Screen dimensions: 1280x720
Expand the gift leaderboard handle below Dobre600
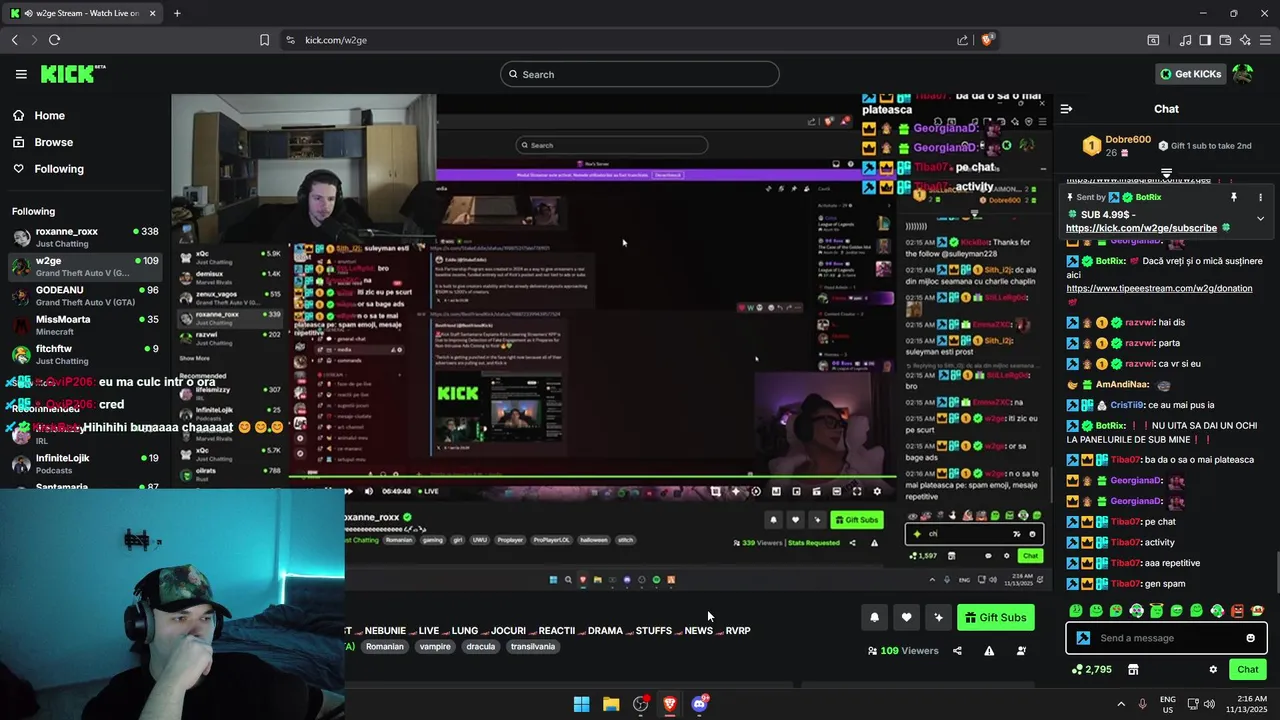(x=1166, y=173)
